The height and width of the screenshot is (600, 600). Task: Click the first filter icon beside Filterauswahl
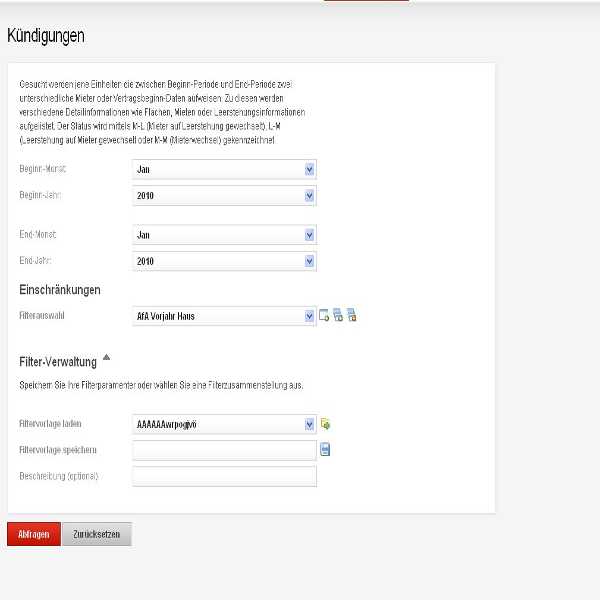point(324,315)
